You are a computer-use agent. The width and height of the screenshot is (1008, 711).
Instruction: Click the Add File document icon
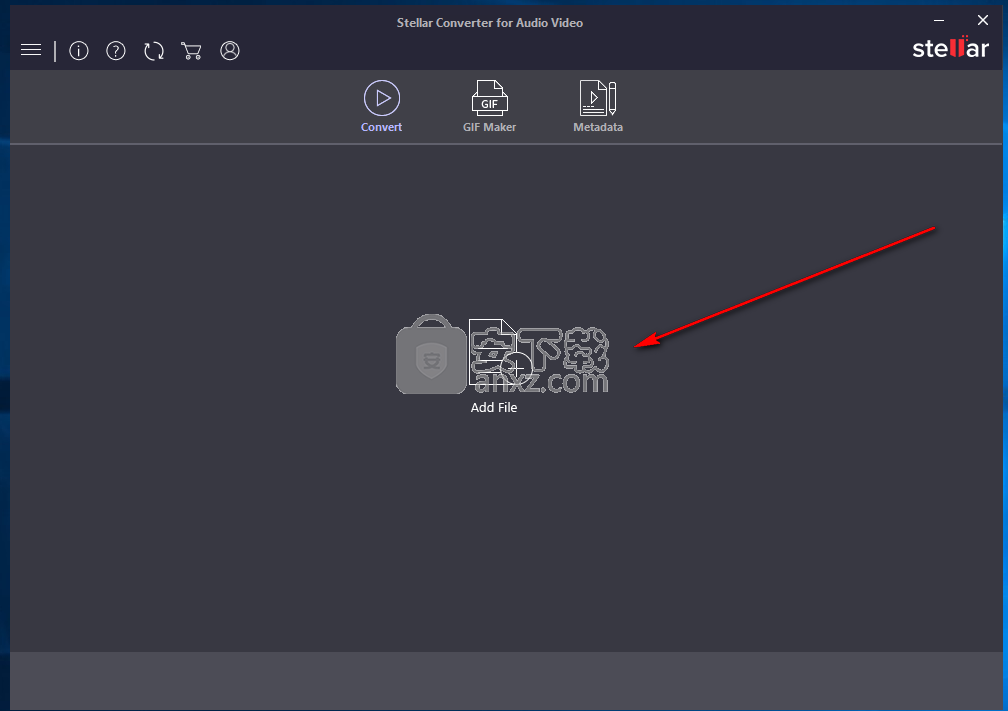coord(500,352)
